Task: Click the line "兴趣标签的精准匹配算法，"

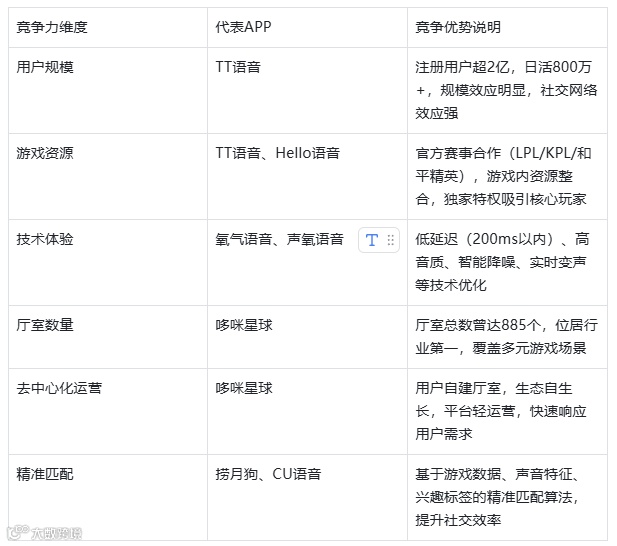Action: (x=498, y=497)
